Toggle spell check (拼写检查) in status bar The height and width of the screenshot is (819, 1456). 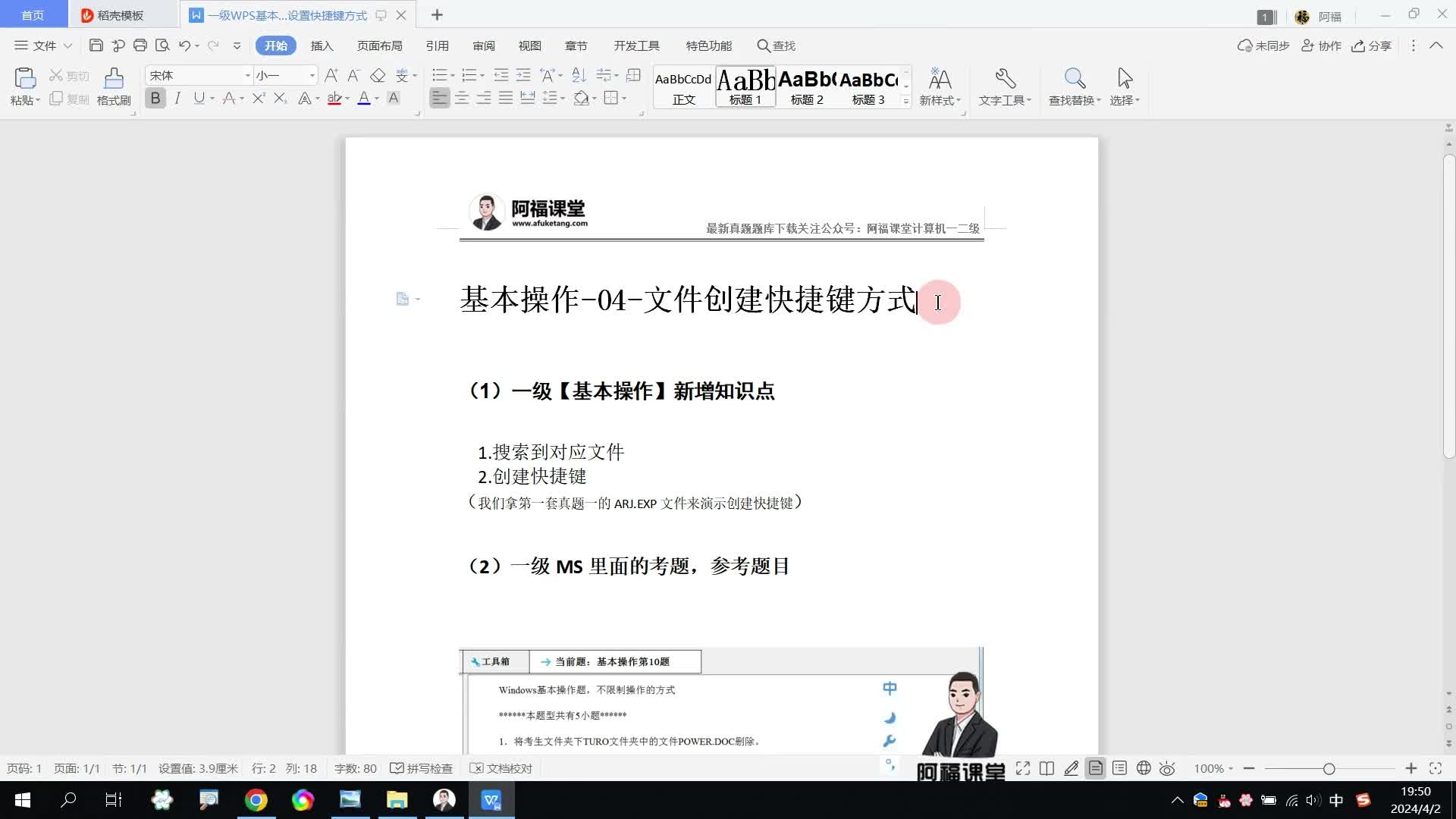point(422,768)
